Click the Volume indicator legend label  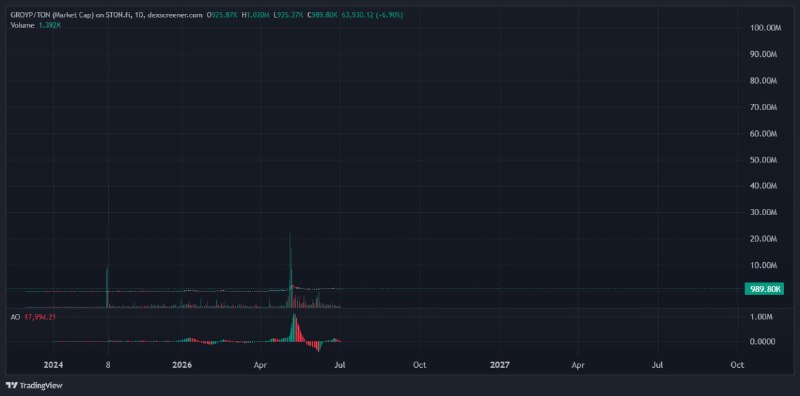[22, 25]
